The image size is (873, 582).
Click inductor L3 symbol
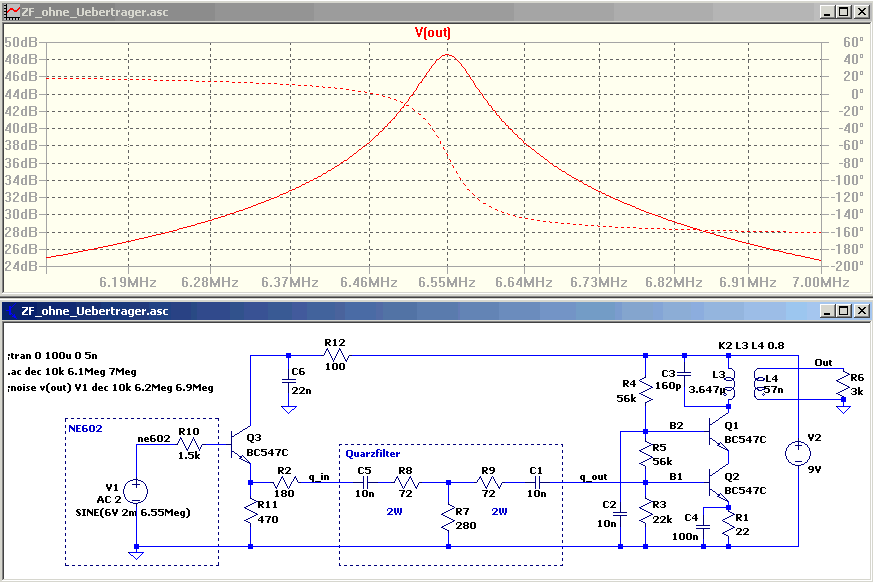(730, 384)
